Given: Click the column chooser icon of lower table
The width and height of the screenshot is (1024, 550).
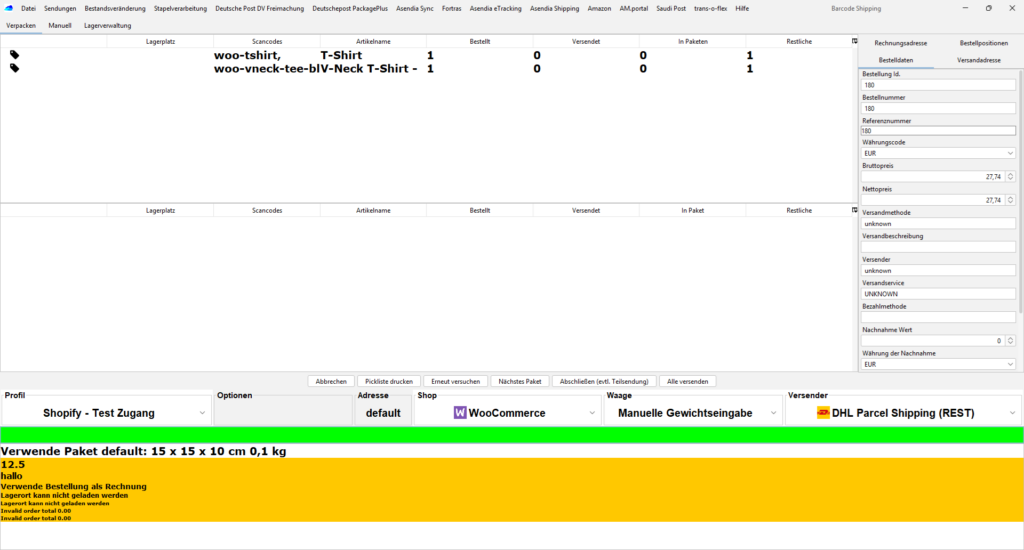Looking at the screenshot, I should point(854,210).
